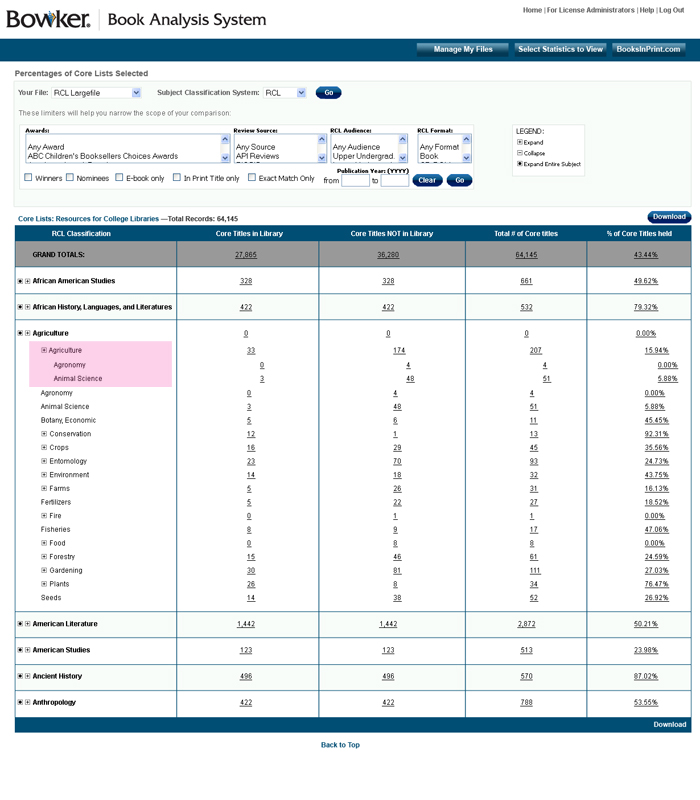Open Subject Classification System dropdown
Viewport: 700px width, 800px height.
click(x=284, y=93)
